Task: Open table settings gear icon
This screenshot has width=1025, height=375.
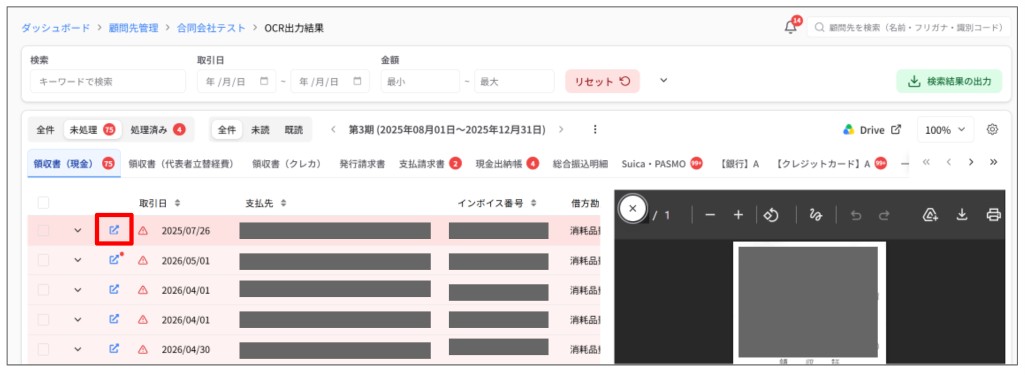Action: tap(992, 129)
